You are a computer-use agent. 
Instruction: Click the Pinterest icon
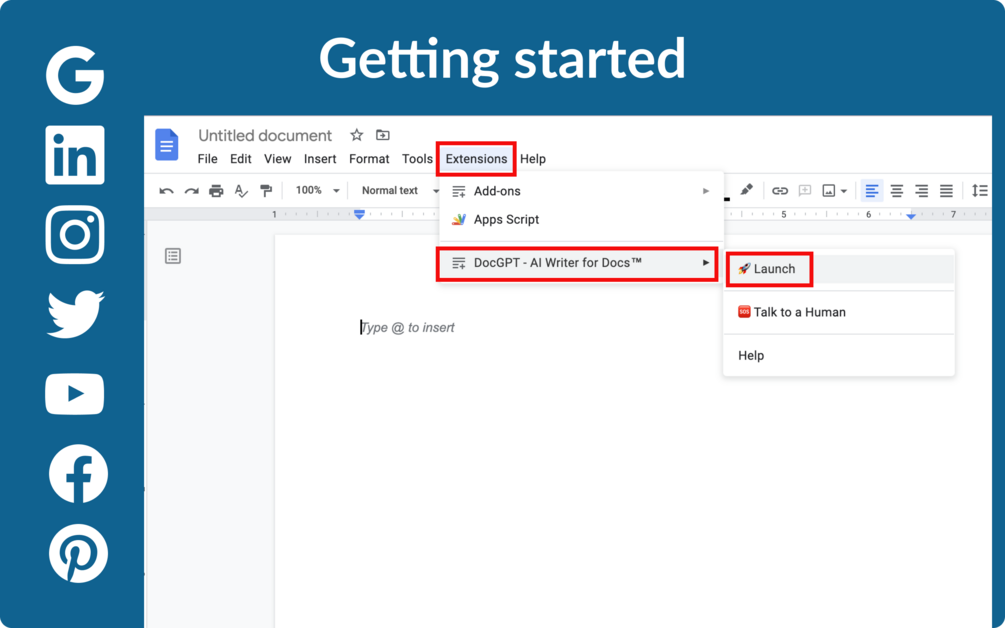78,553
